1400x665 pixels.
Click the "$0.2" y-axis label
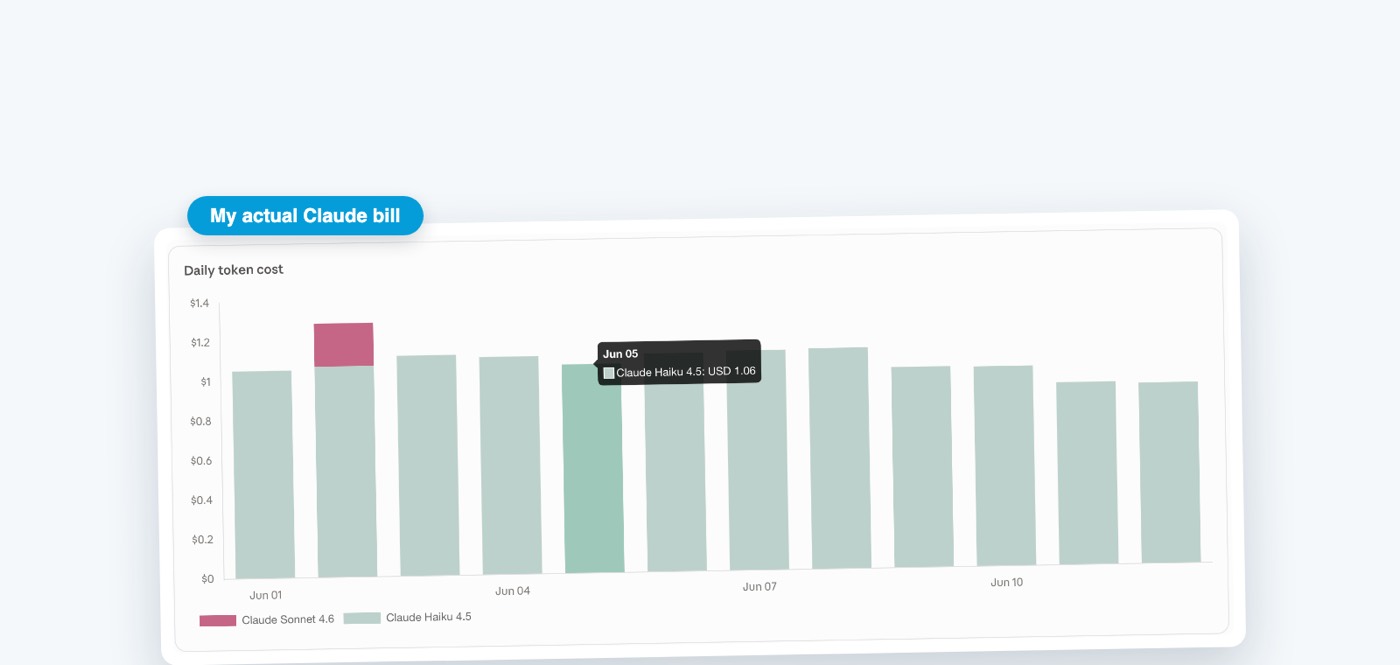click(203, 539)
